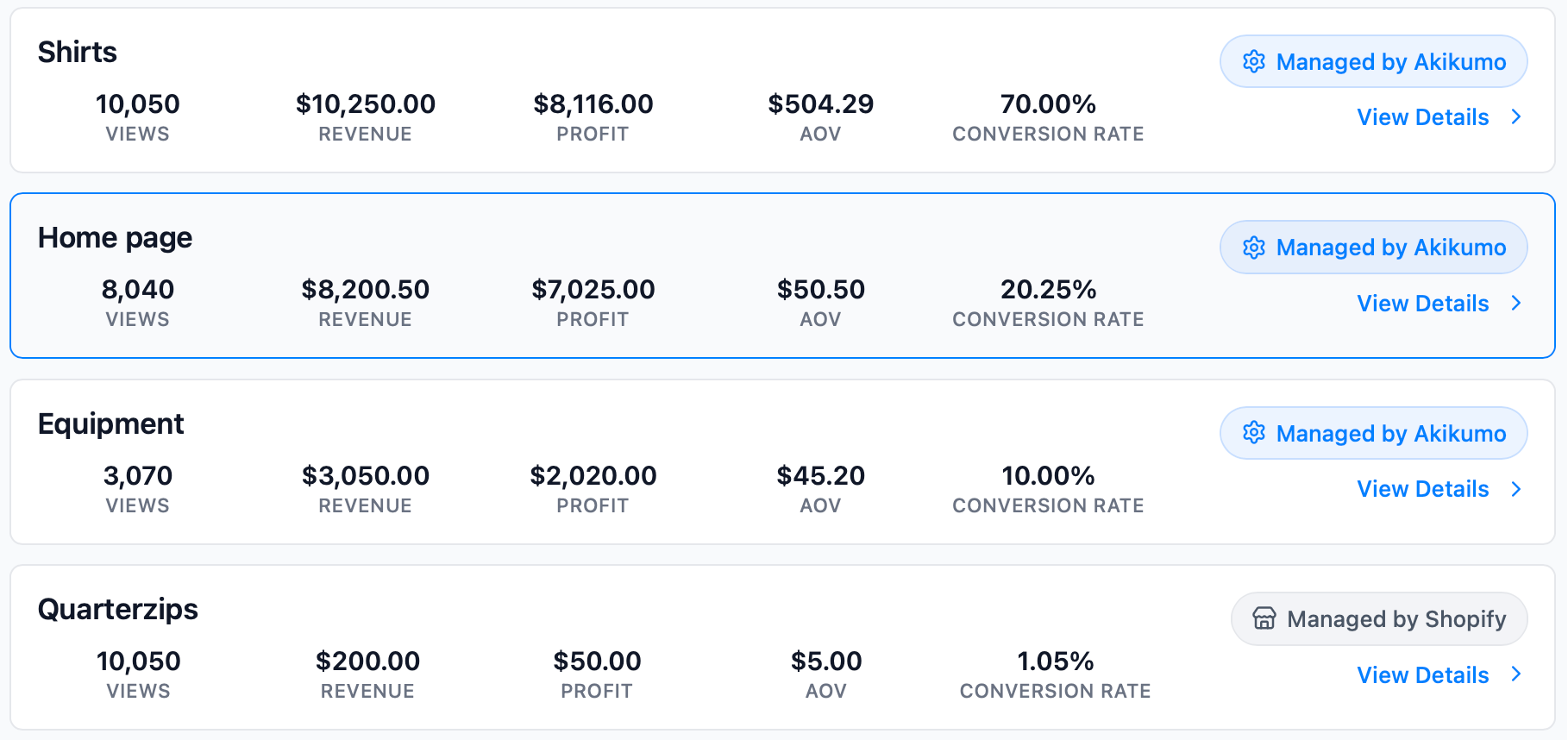The width and height of the screenshot is (1568, 740).
Task: Select the Home page card title
Action: [115, 238]
